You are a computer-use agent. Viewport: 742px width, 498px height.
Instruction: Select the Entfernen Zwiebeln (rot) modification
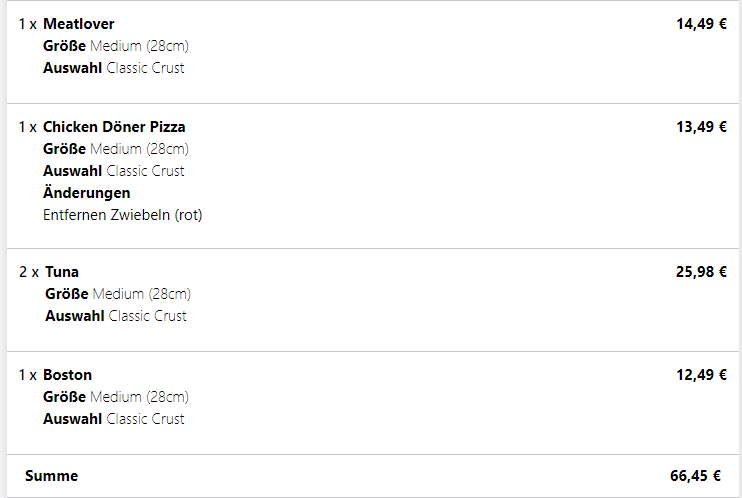tap(122, 214)
